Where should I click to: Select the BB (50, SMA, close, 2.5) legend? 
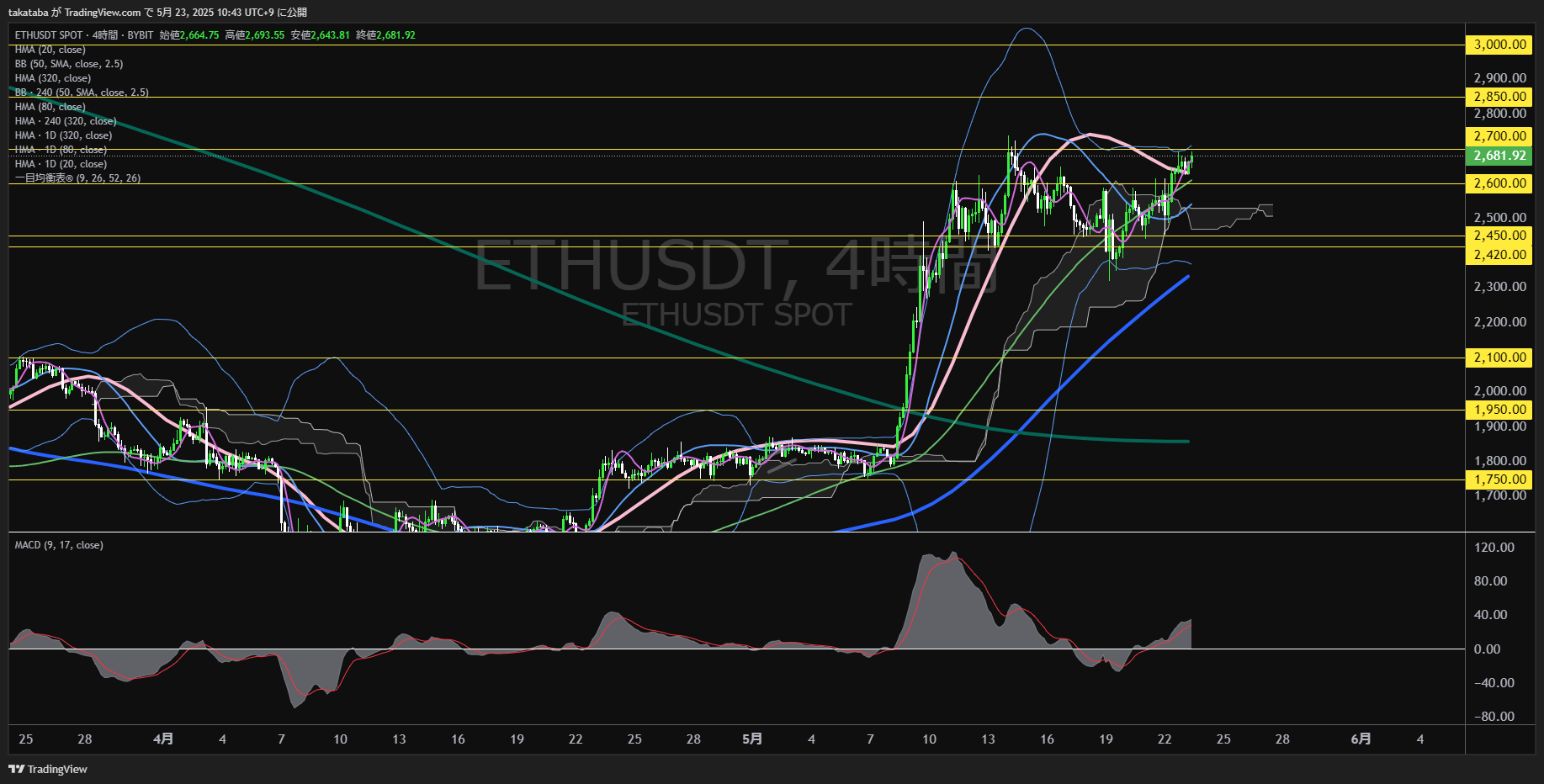point(69,64)
